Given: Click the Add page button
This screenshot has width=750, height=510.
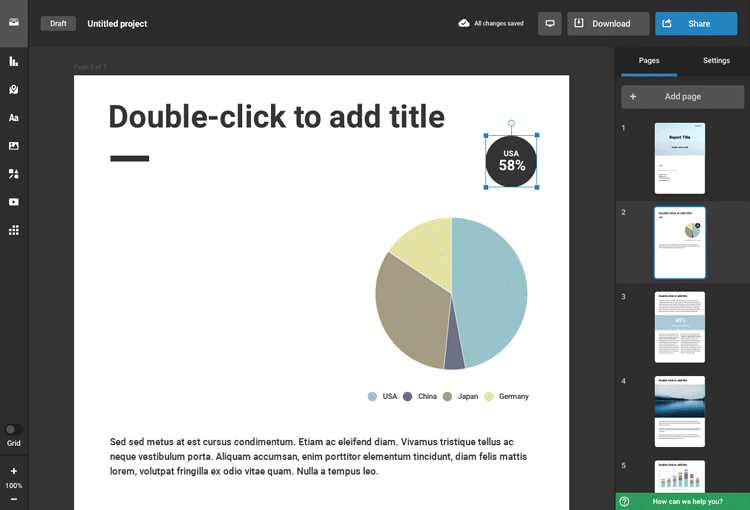Looking at the screenshot, I should pos(682,97).
